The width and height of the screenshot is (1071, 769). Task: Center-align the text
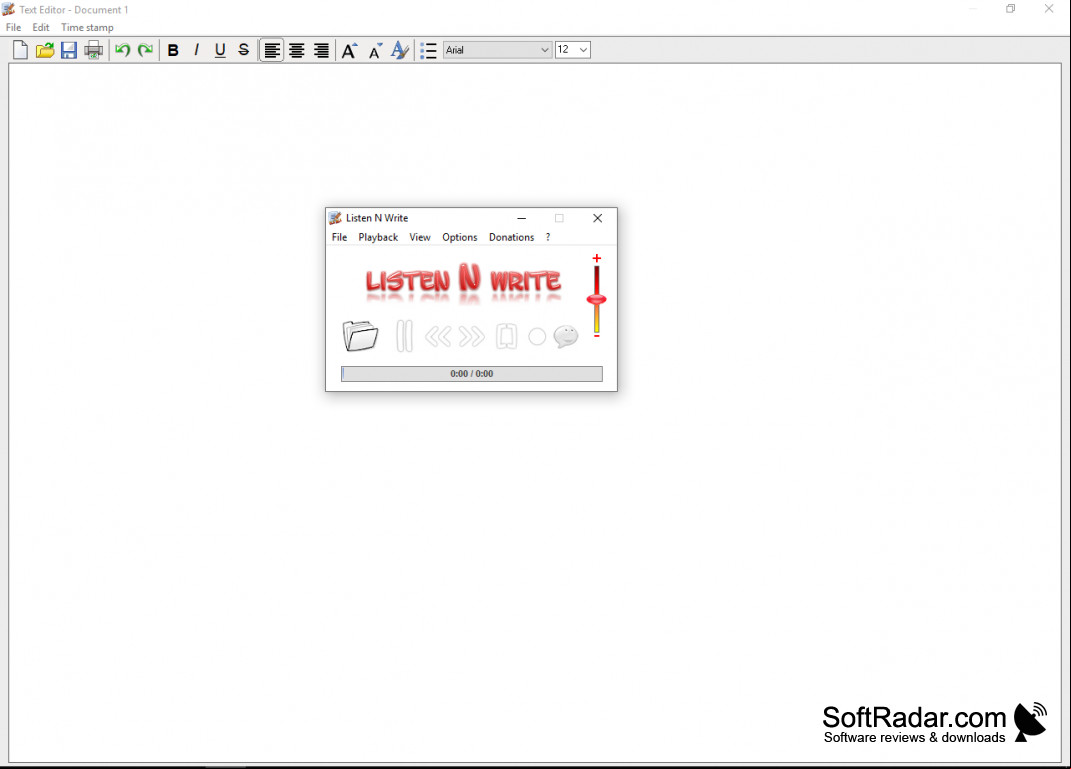296,50
